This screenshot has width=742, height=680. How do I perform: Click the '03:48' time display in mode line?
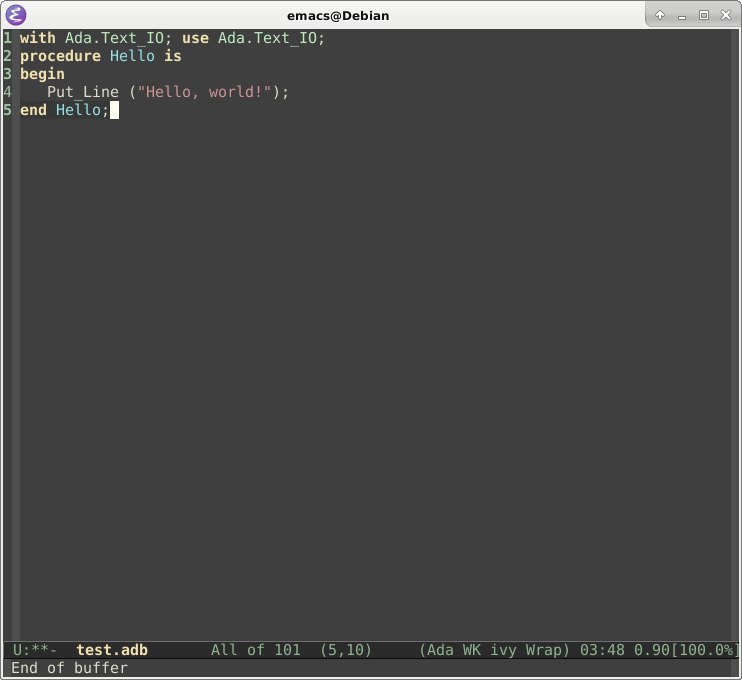tap(602, 650)
